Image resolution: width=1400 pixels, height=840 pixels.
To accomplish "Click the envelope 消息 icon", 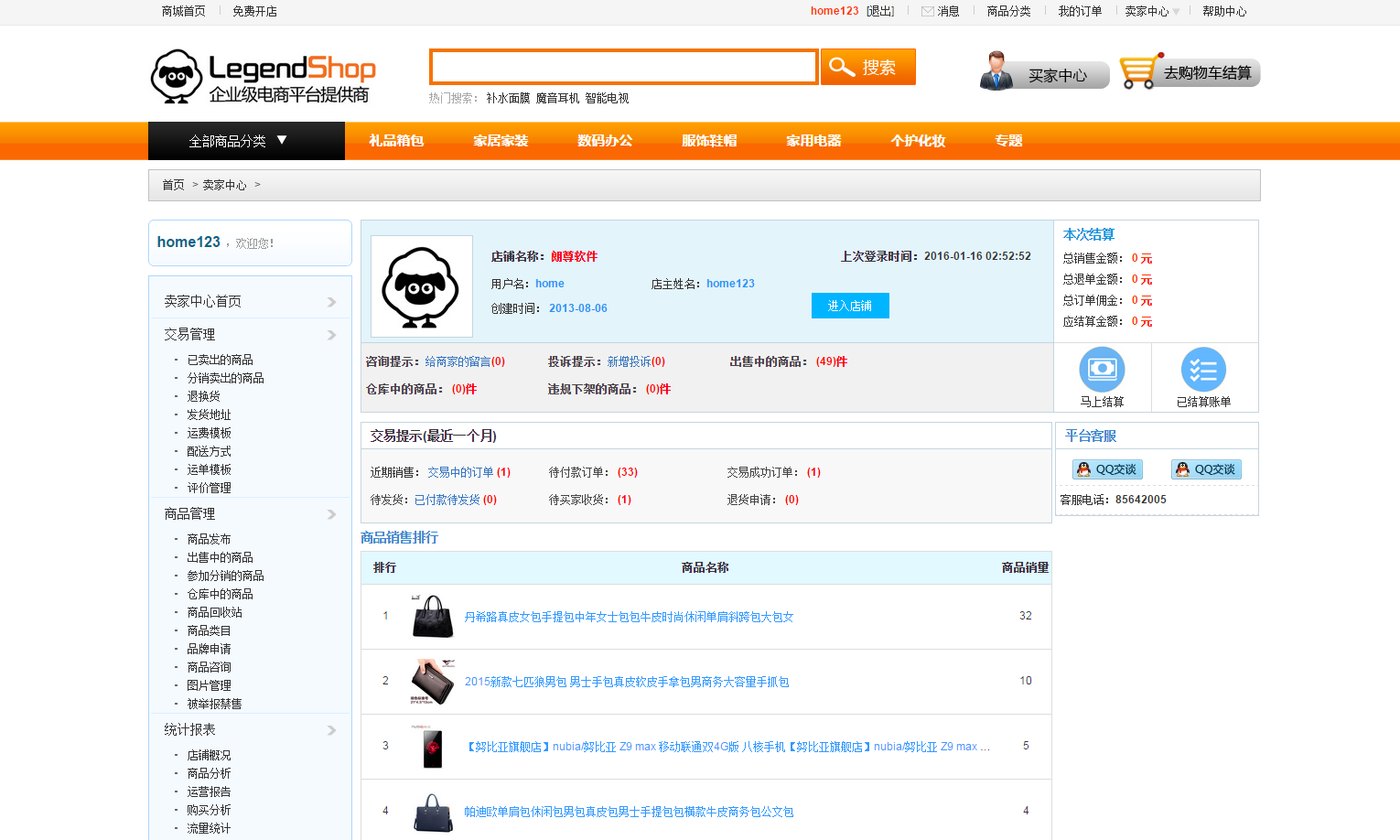I will 928,11.
